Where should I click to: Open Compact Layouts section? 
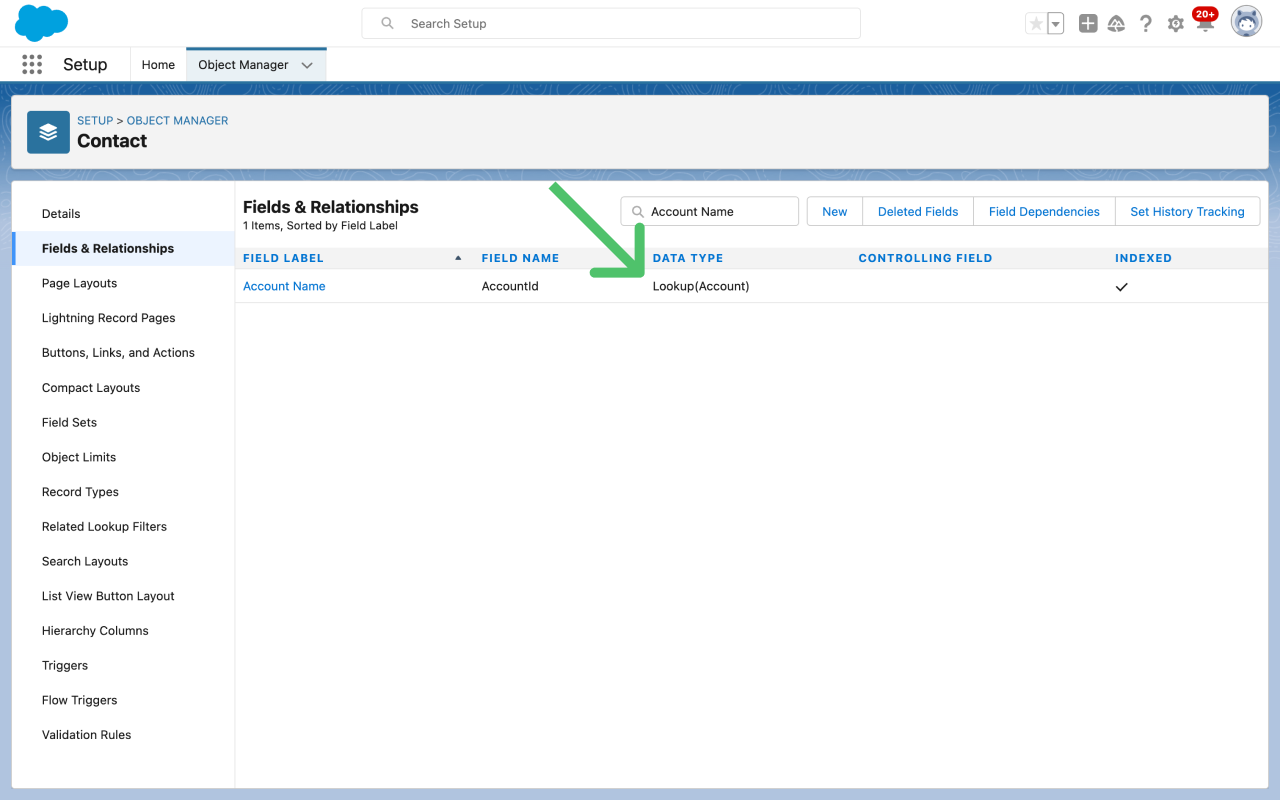[91, 387]
